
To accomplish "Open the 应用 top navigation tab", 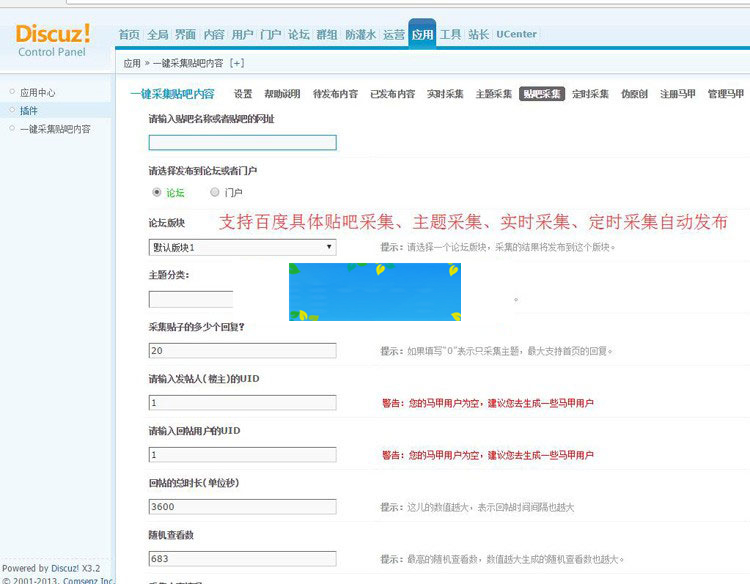I will 422,34.
